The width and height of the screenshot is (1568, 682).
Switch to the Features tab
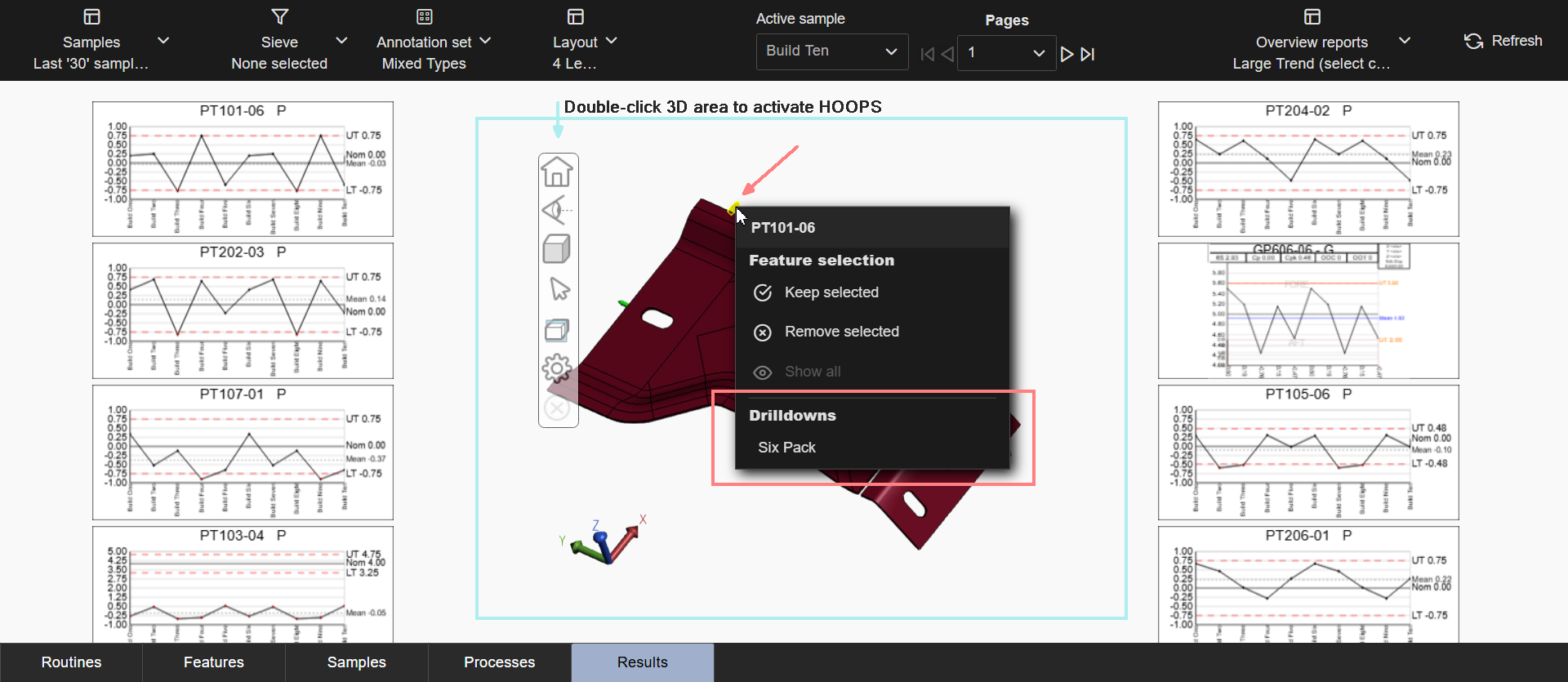click(x=214, y=662)
